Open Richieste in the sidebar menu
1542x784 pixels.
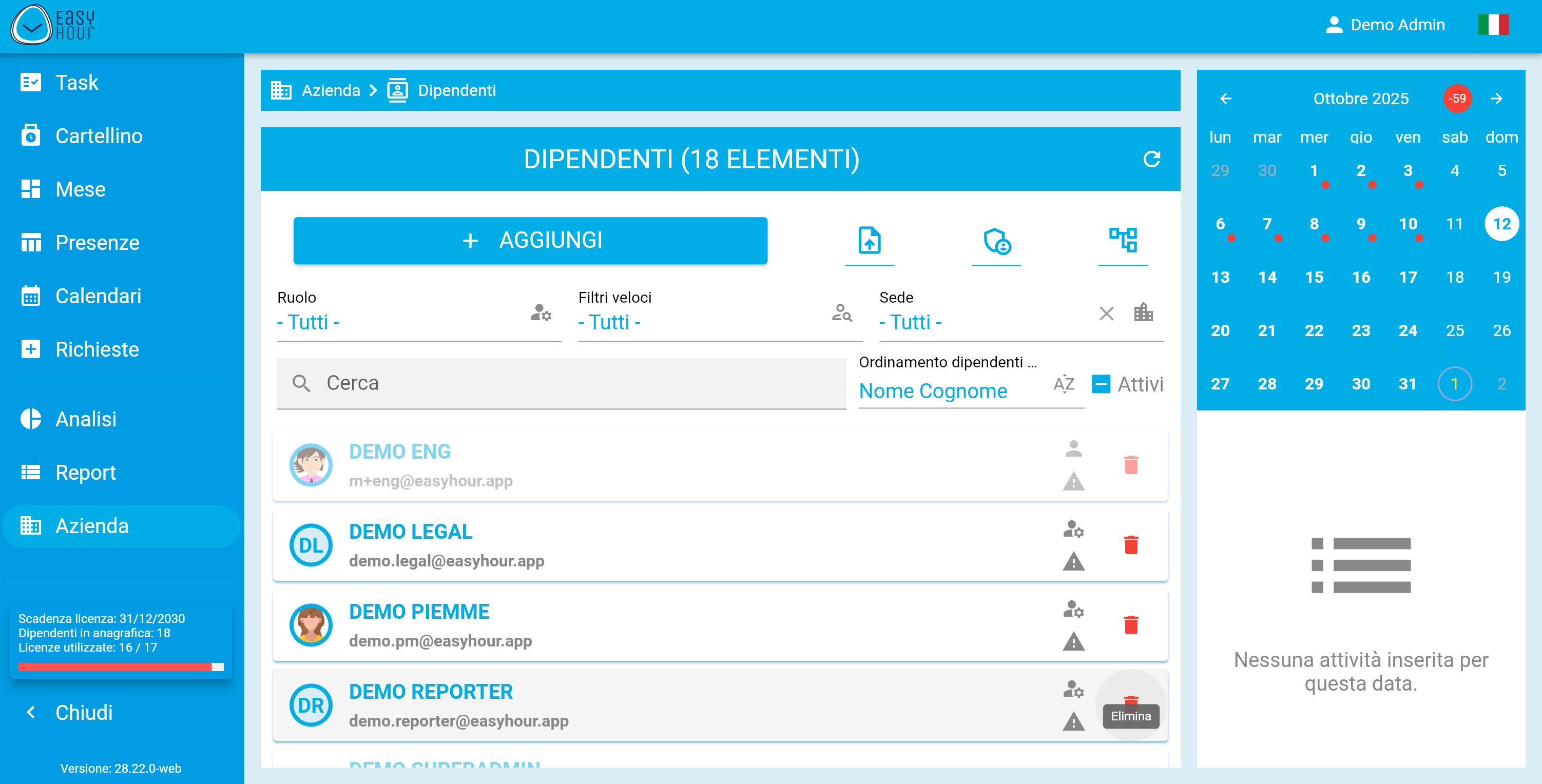coord(97,349)
